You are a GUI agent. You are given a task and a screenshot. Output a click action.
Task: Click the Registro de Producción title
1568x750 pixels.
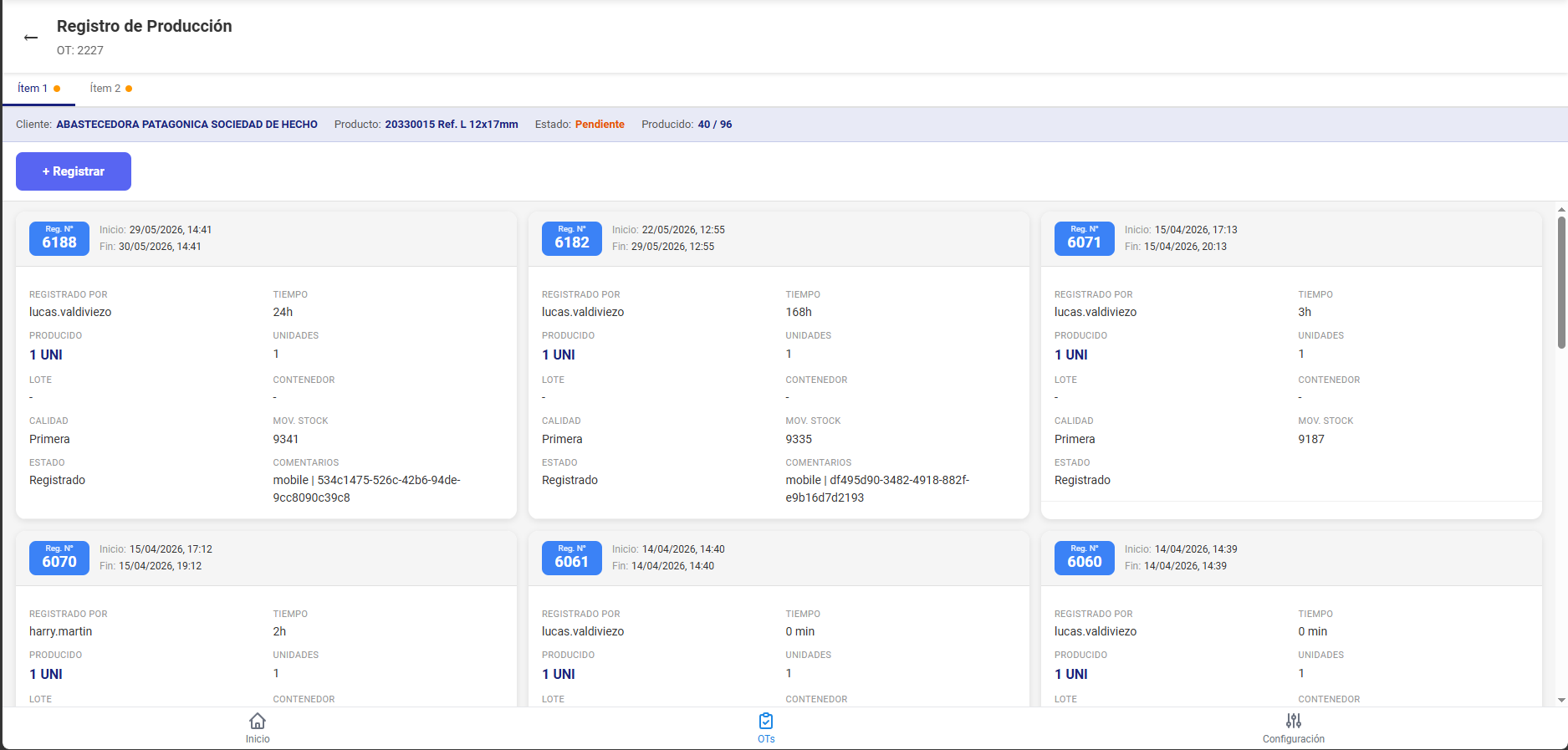click(145, 26)
